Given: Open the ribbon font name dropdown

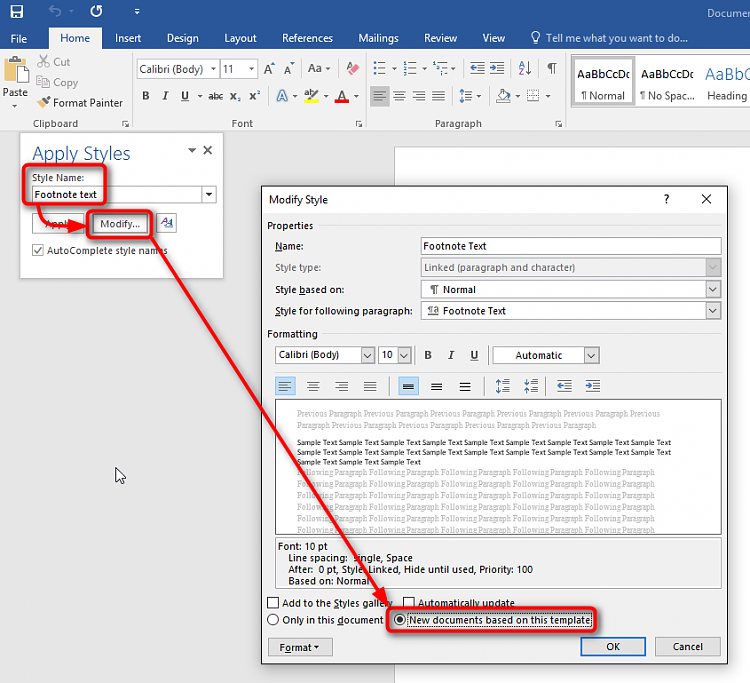Looking at the screenshot, I should pos(213,69).
